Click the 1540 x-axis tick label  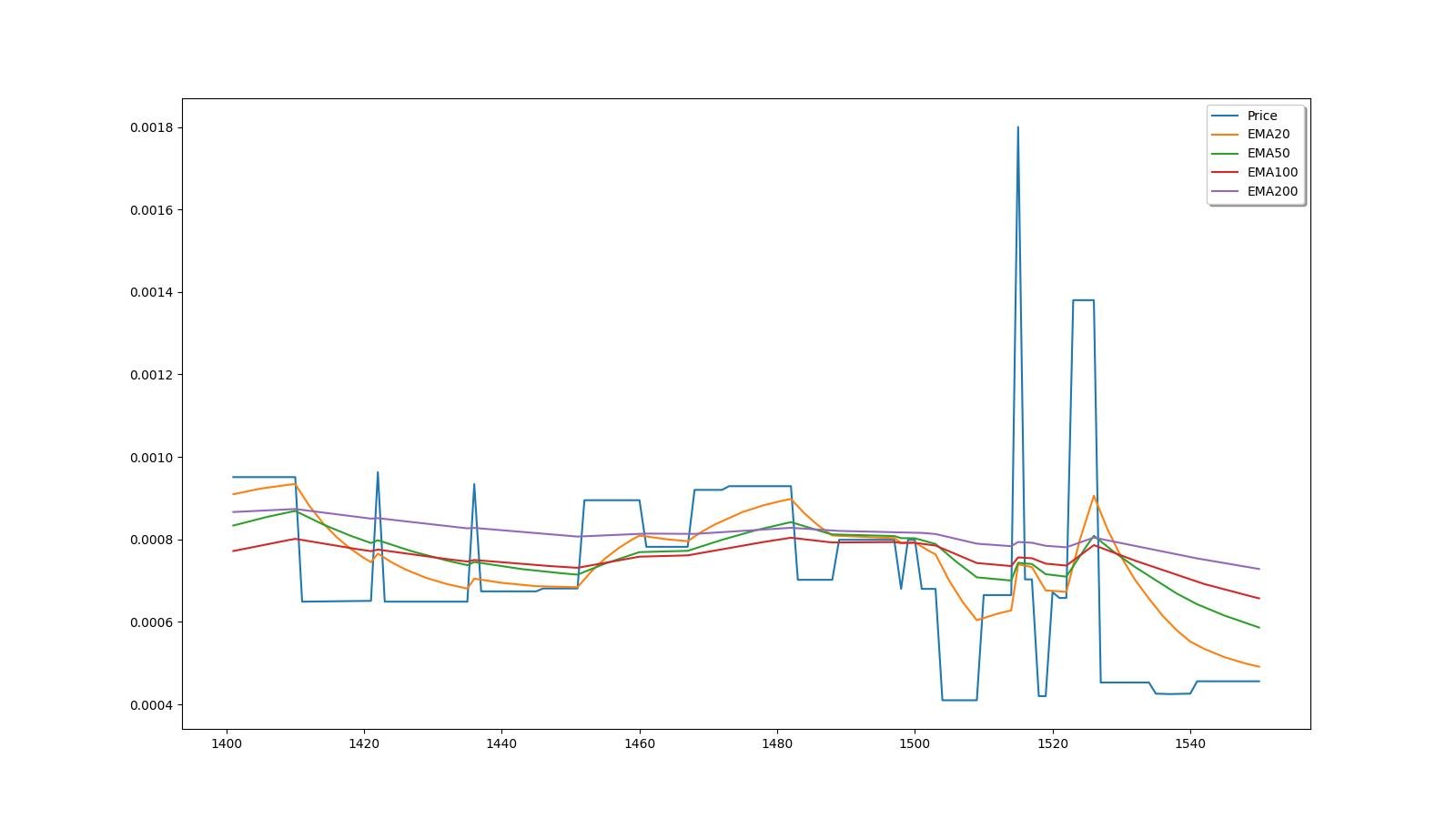1190,743
